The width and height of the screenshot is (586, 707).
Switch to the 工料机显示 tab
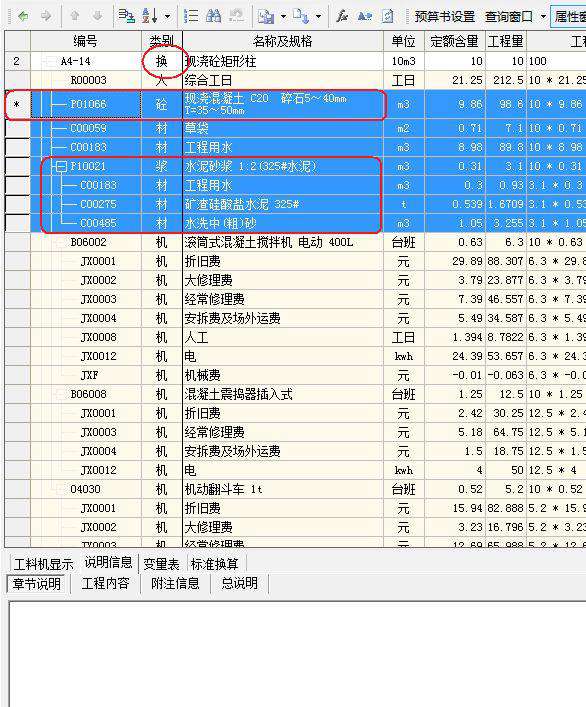click(x=43, y=564)
